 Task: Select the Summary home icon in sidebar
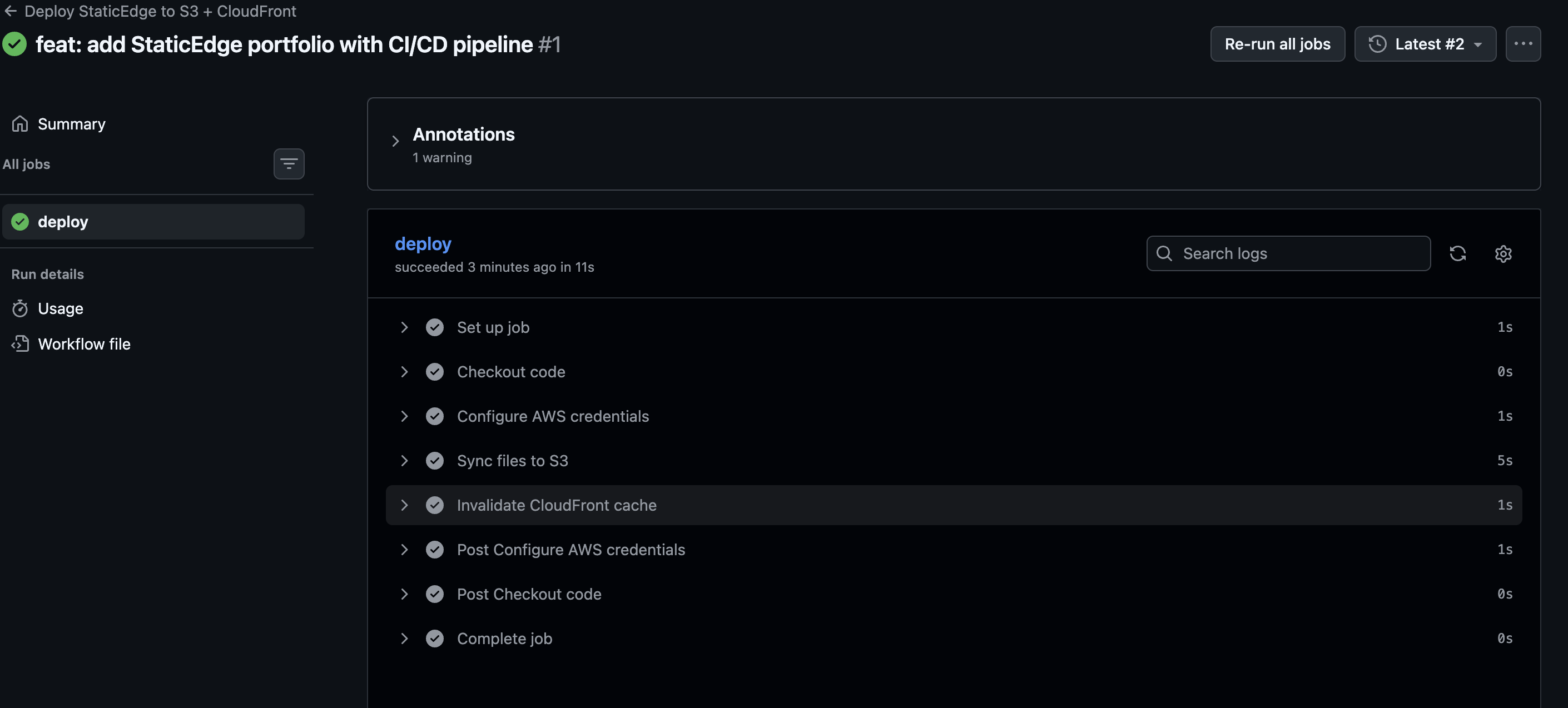20,123
